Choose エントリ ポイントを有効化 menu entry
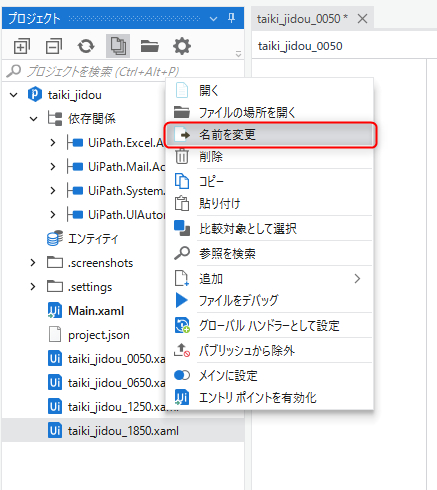 click(x=269, y=397)
